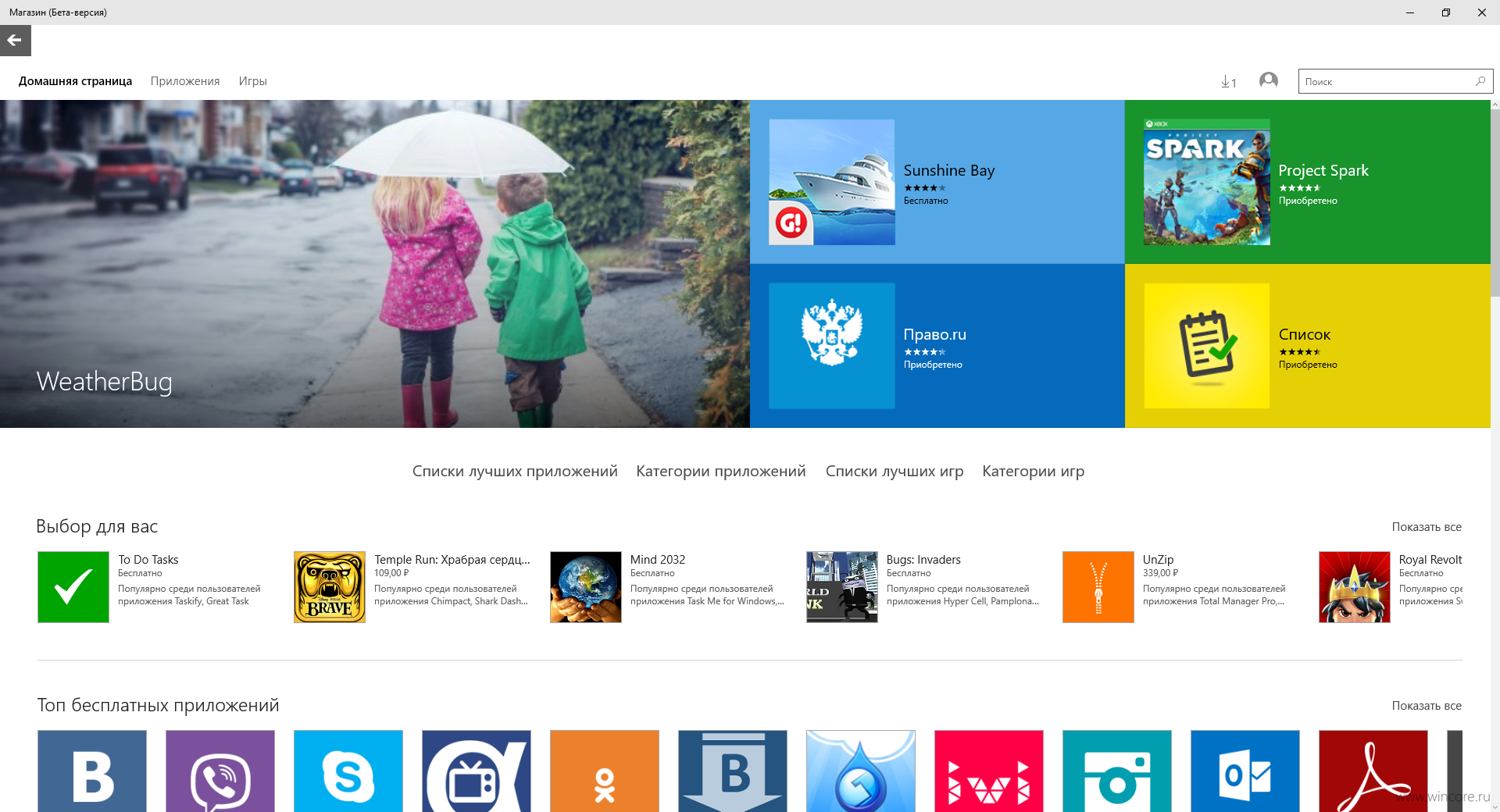1500x812 pixels.
Task: Open Temple Run Brave icon
Action: [330, 587]
